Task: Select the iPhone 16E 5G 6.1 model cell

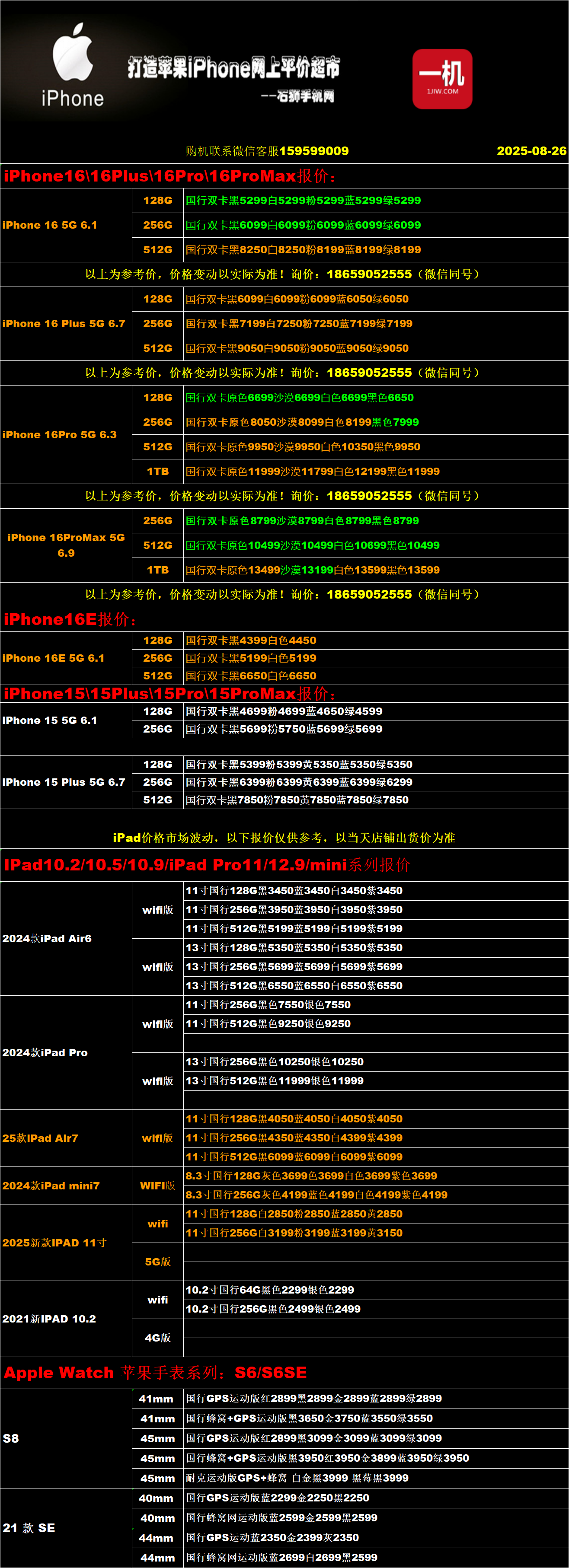Action: tap(54, 658)
